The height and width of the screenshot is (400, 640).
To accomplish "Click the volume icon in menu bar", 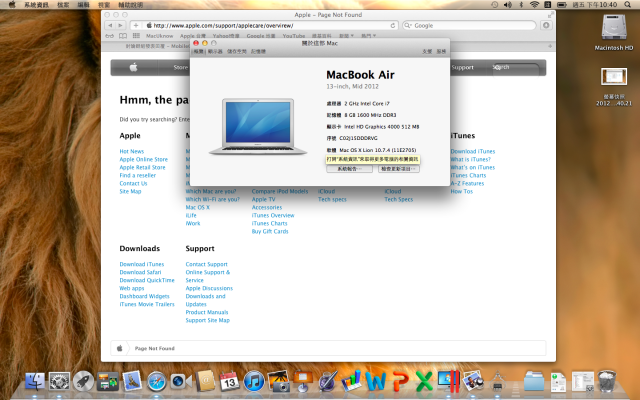I will pos(508,4).
